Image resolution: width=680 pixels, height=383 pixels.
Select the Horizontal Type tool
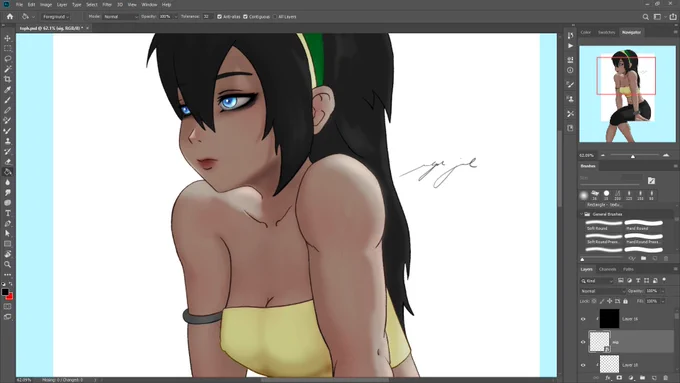(7, 213)
